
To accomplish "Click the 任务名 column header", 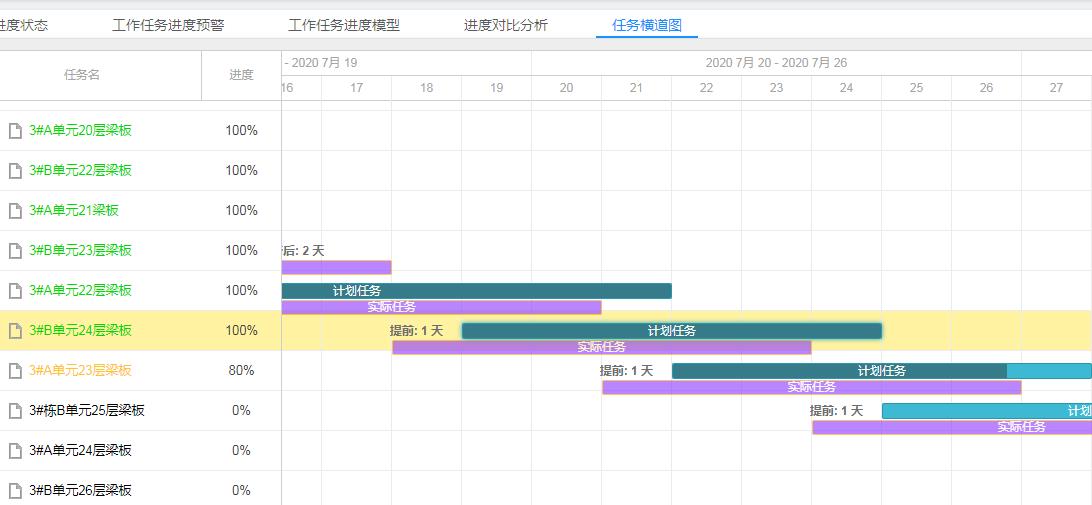I will tap(81, 75).
